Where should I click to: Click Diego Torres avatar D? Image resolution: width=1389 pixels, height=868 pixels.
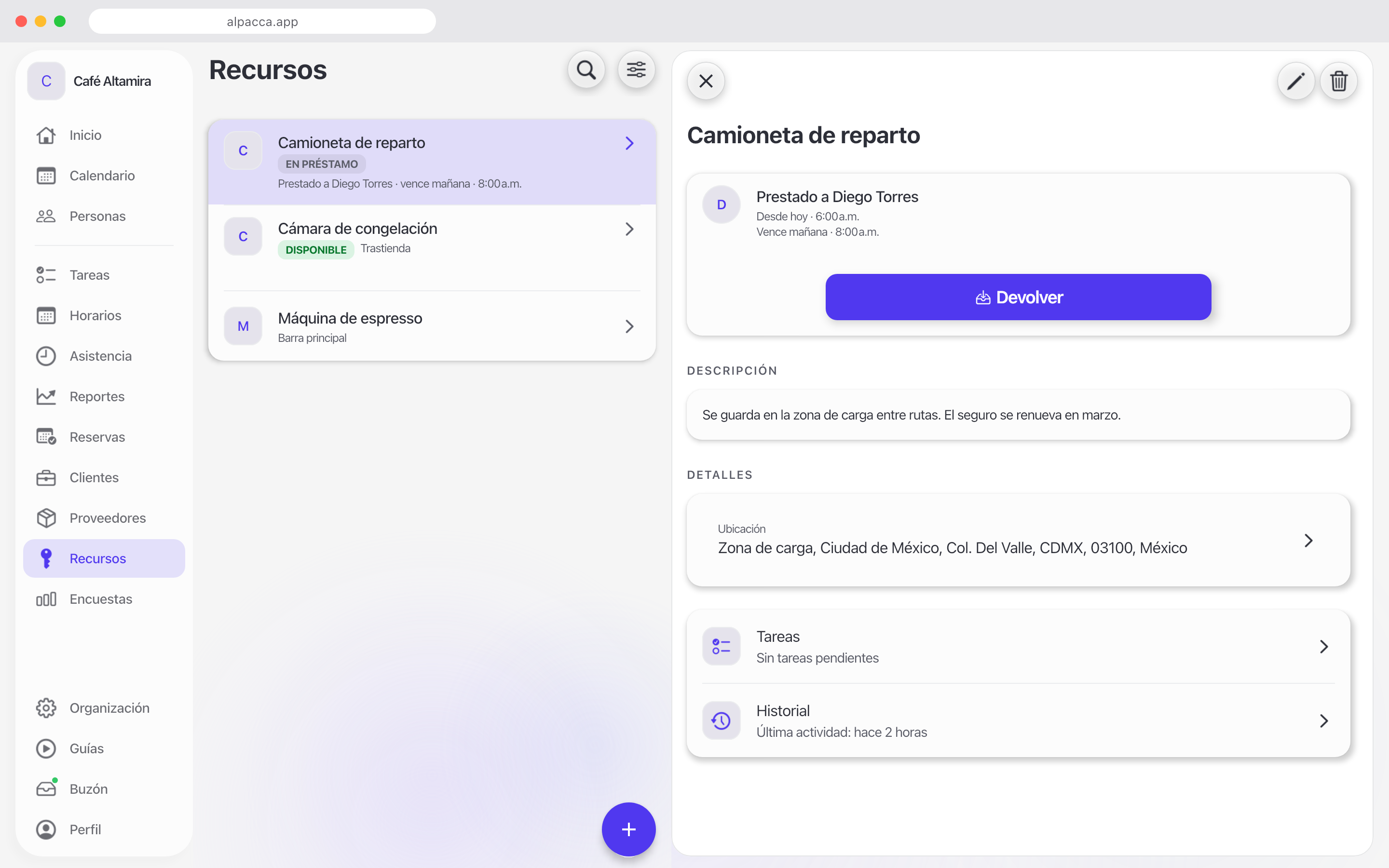point(722,204)
